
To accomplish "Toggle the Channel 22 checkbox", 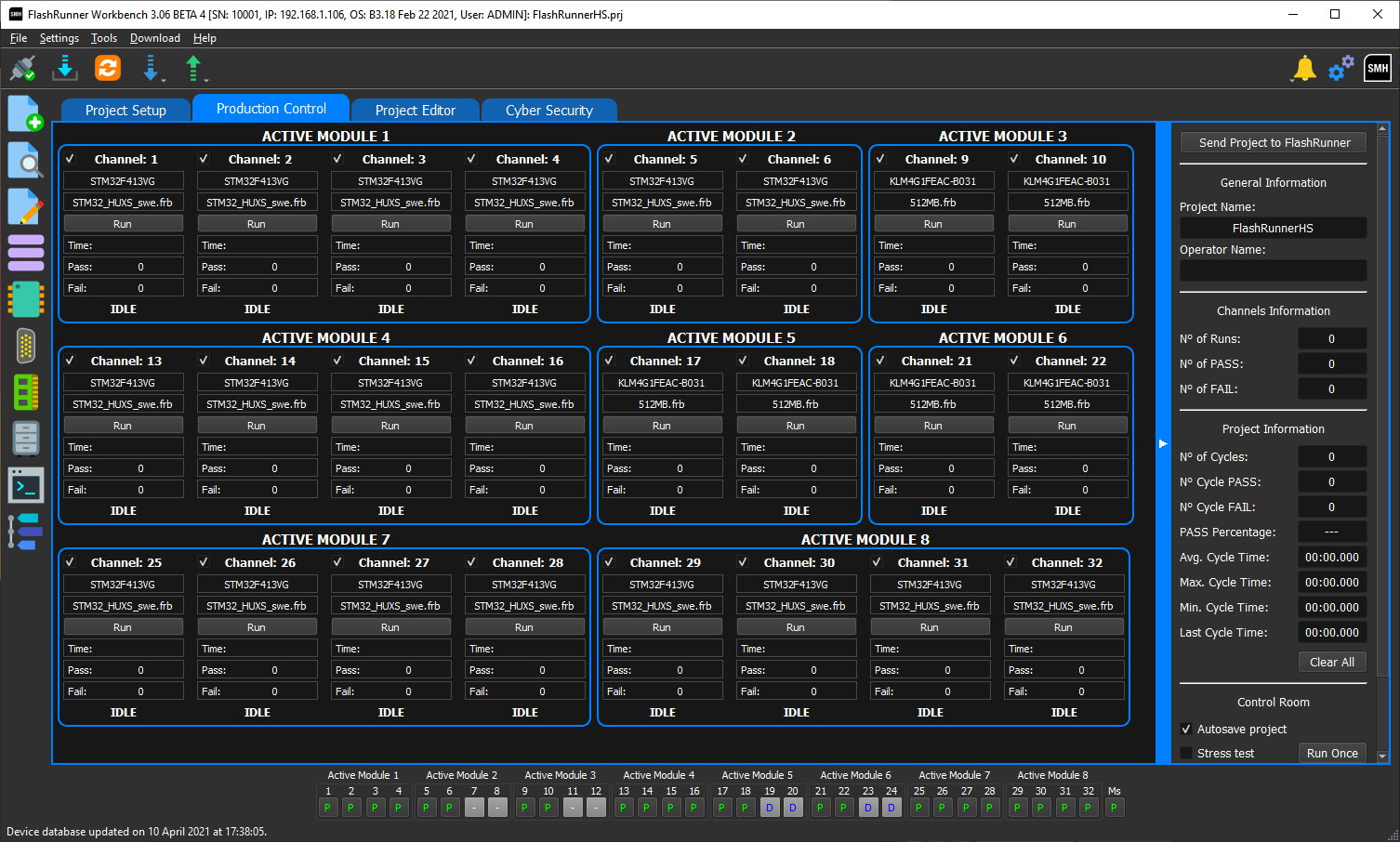I will (1014, 361).
